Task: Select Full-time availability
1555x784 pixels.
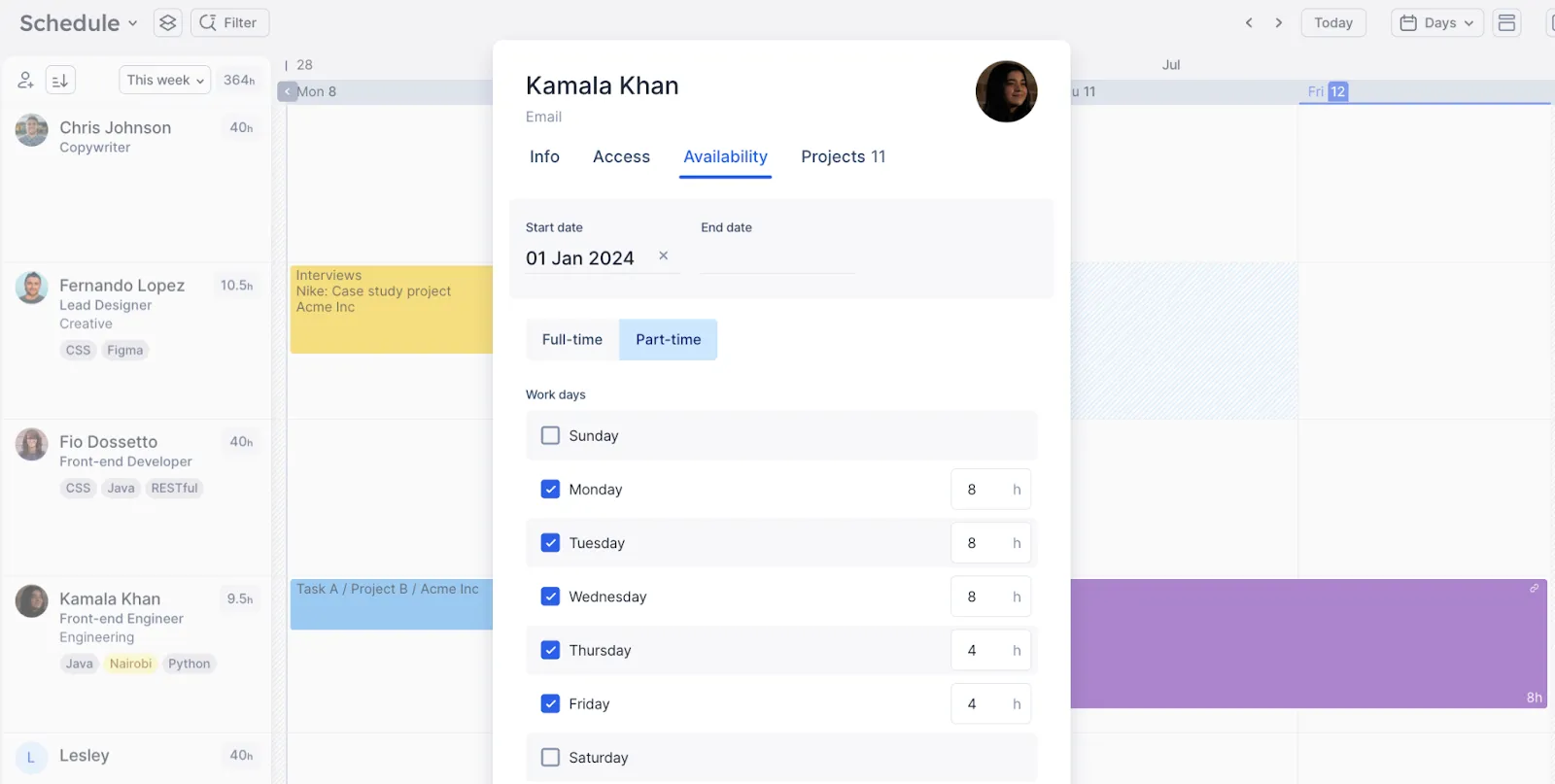Action: pos(572,339)
